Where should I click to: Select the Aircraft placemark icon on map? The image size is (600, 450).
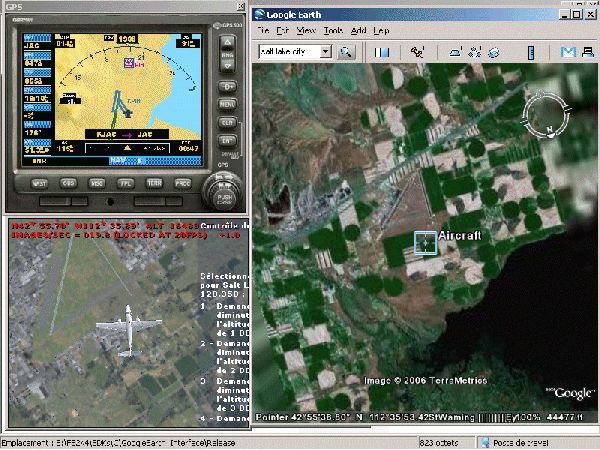[x=424, y=241]
